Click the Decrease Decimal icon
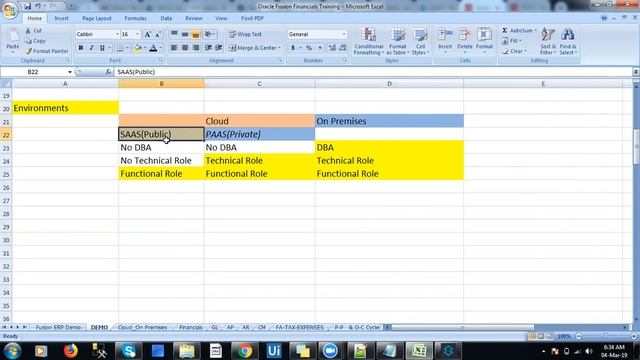Image resolution: width=640 pixels, height=360 pixels. click(343, 48)
